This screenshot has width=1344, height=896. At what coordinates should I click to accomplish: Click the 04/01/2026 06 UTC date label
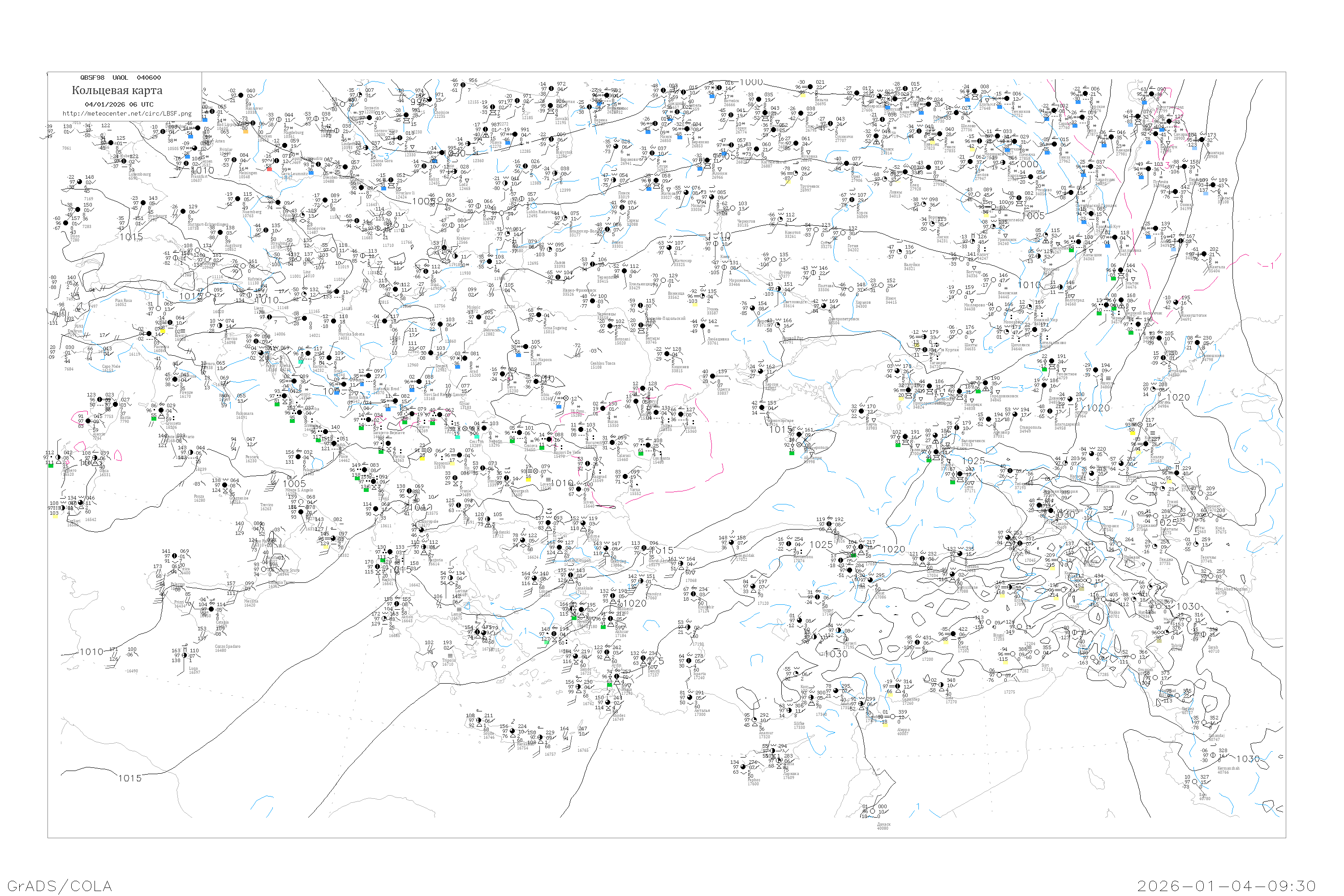tap(119, 104)
